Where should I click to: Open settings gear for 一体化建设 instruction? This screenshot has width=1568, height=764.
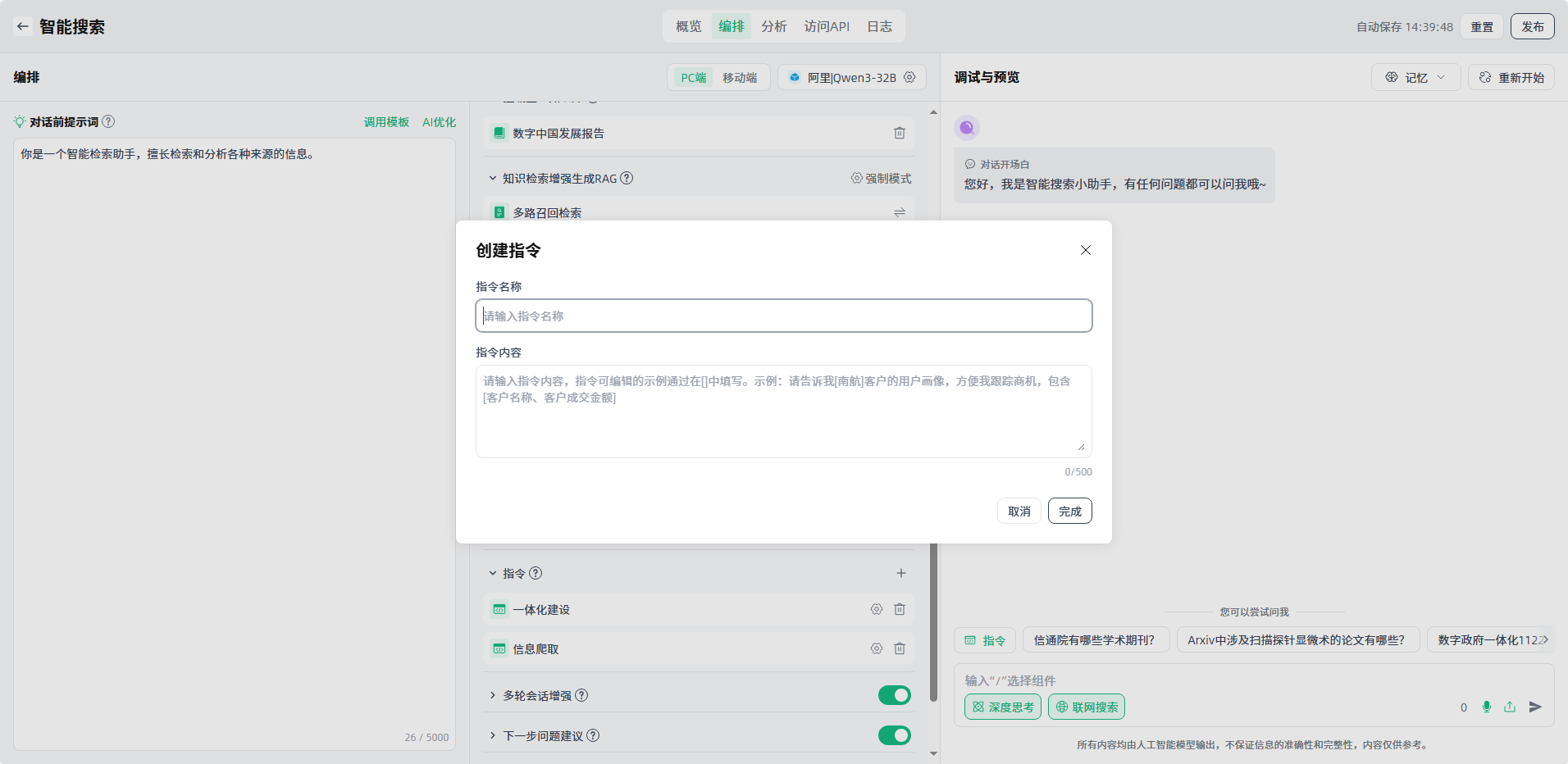click(877, 609)
